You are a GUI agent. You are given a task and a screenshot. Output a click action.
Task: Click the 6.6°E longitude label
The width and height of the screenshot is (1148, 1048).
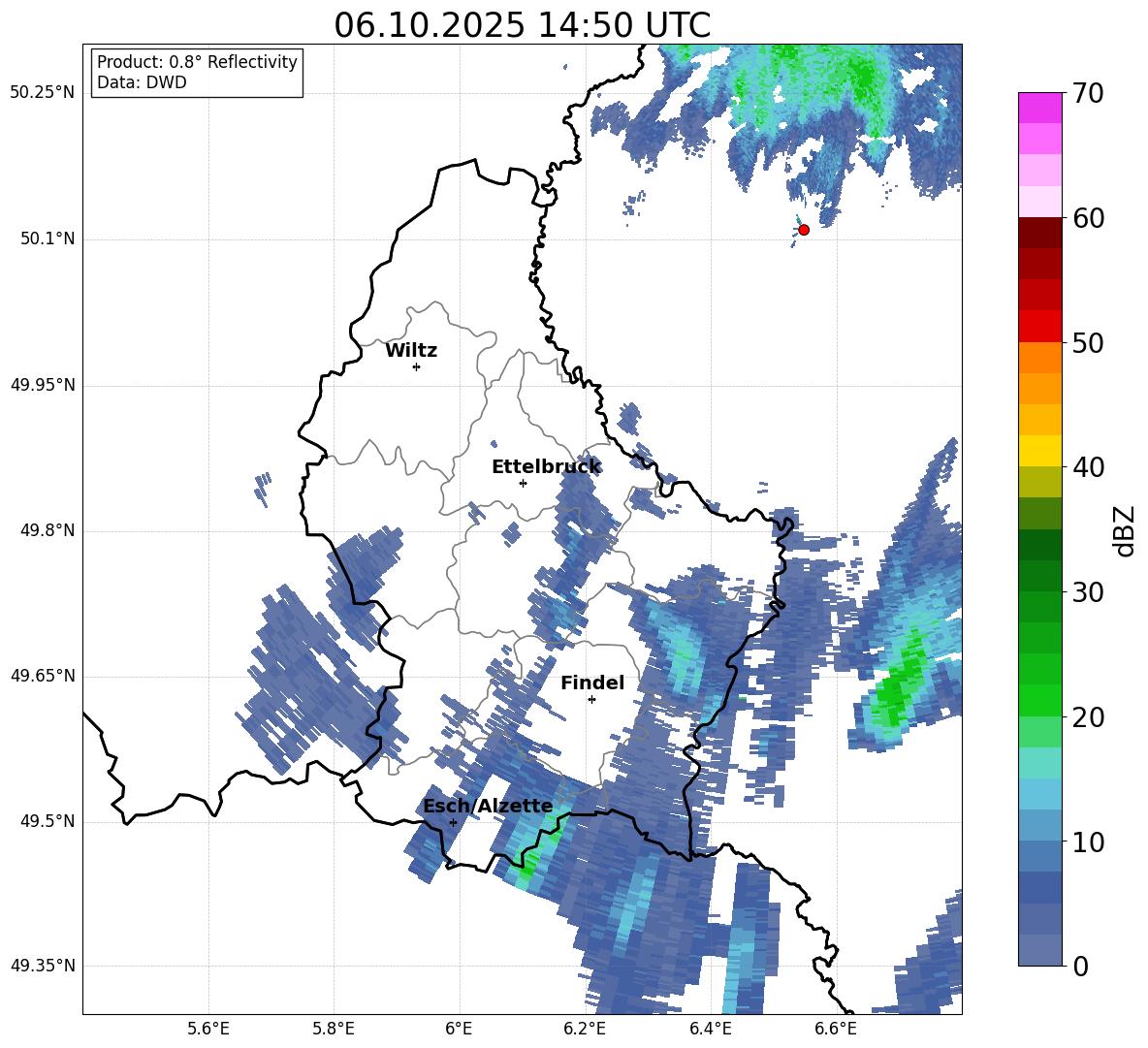(x=836, y=1029)
